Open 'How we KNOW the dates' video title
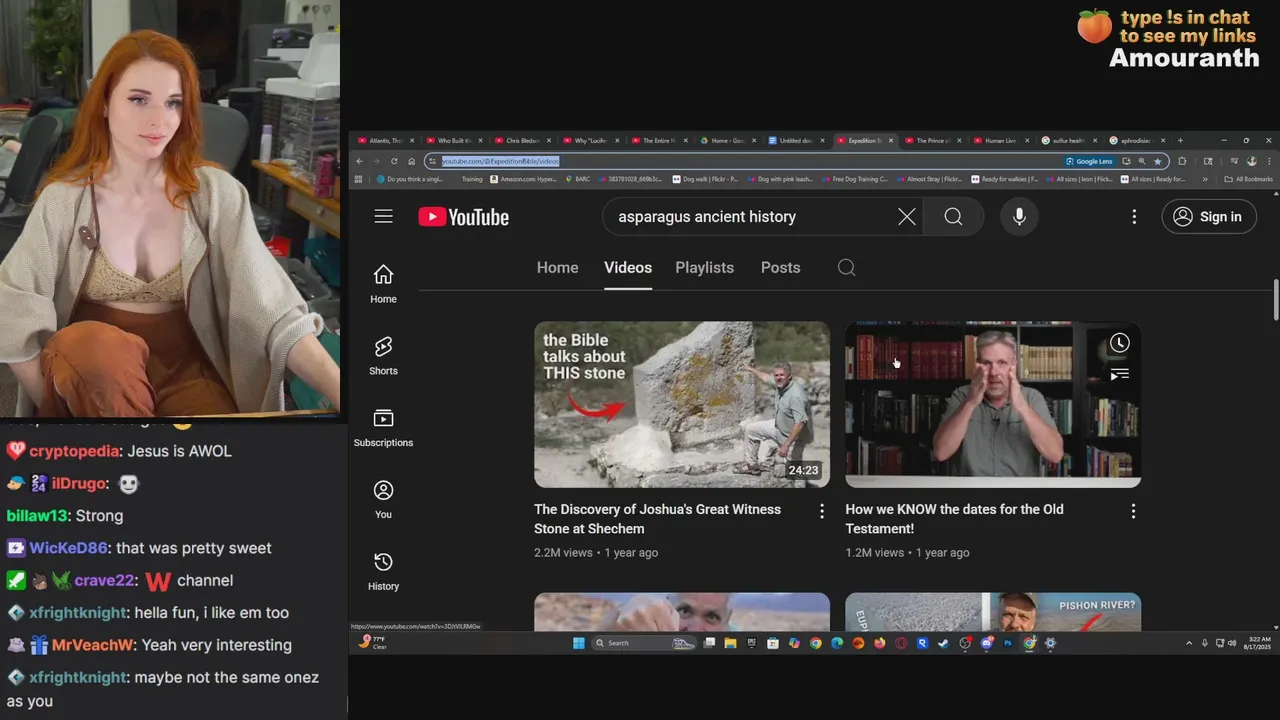The height and width of the screenshot is (720, 1280). click(x=954, y=519)
